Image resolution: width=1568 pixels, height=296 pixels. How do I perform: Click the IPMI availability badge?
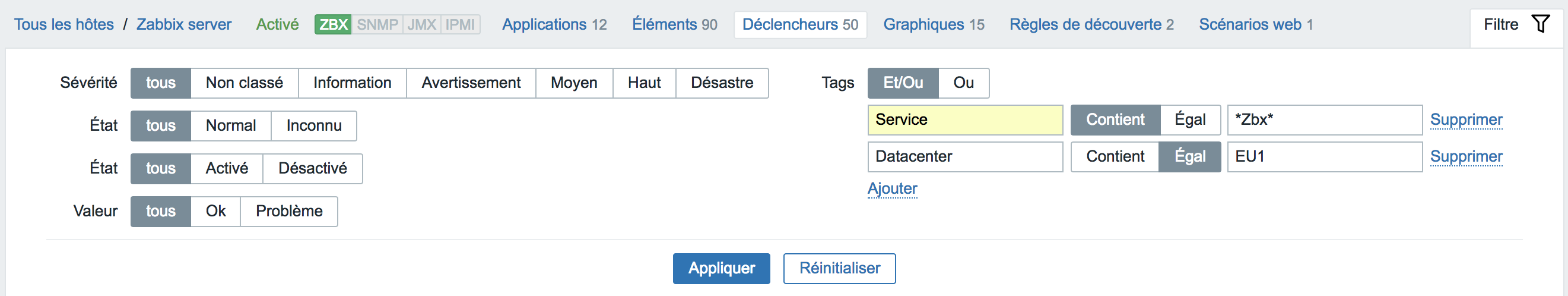click(x=460, y=24)
